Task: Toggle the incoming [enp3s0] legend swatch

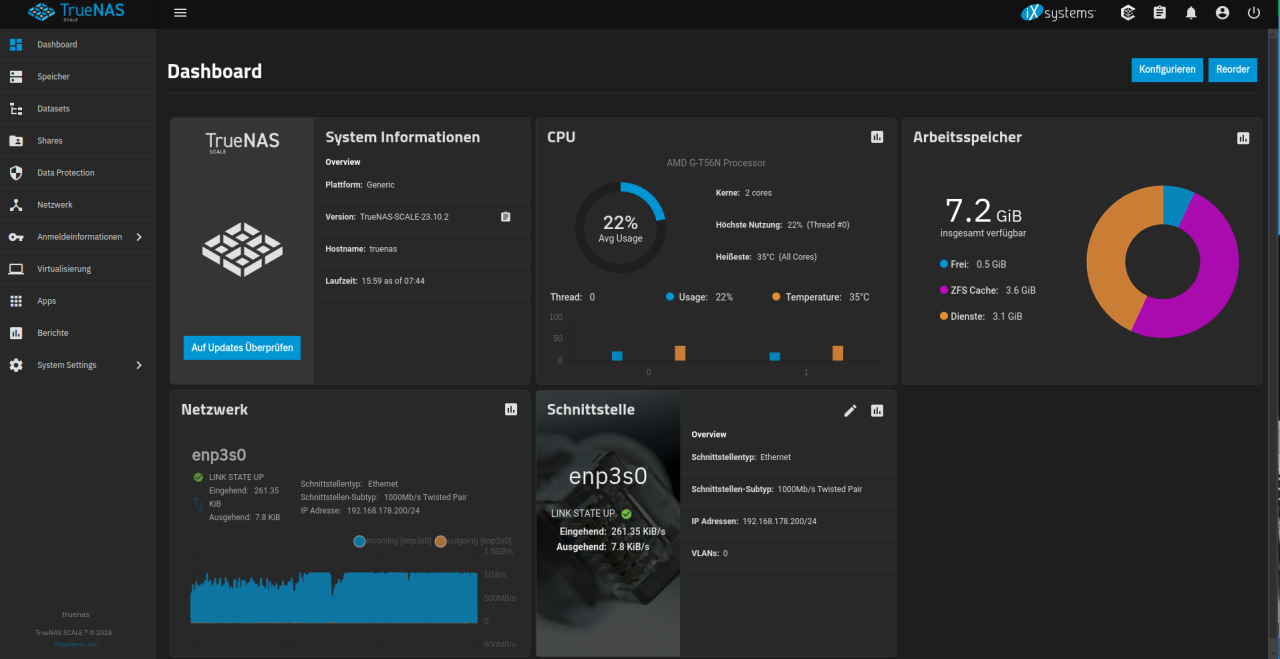Action: click(x=360, y=541)
